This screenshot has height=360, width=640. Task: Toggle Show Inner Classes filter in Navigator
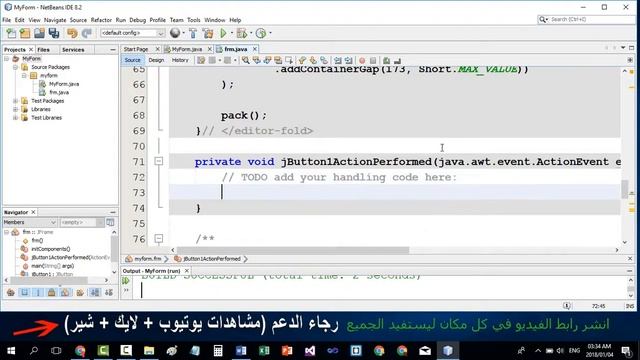[x=65, y=292]
